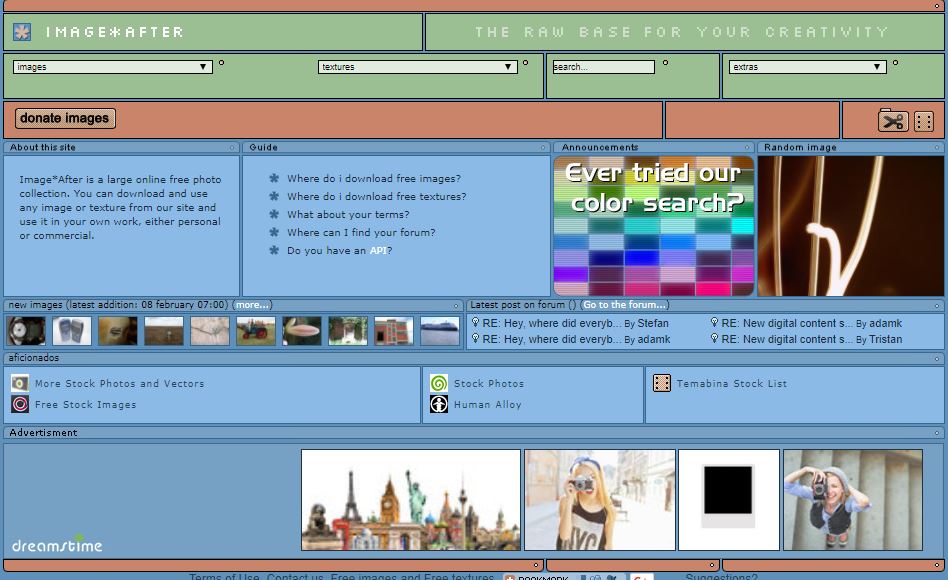The height and width of the screenshot is (580, 948).
Task: Open the gloves thumbnail in new images
Action: [72, 331]
